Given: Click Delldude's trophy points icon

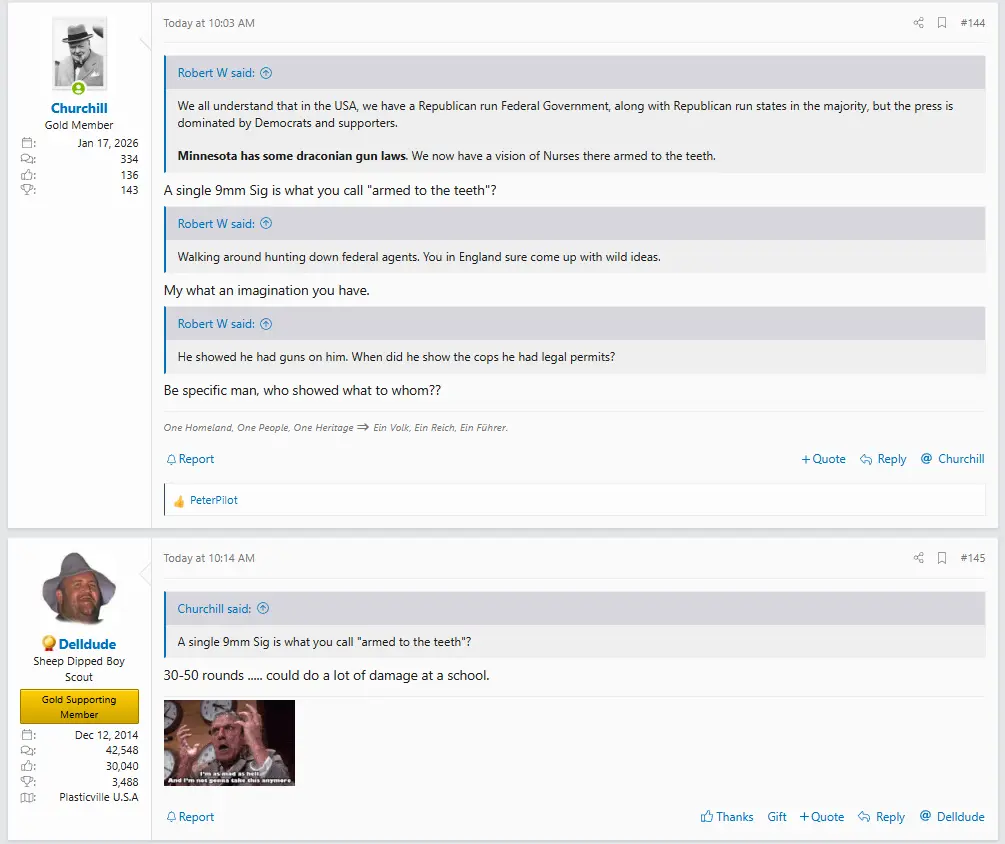Looking at the screenshot, I should click(28, 782).
